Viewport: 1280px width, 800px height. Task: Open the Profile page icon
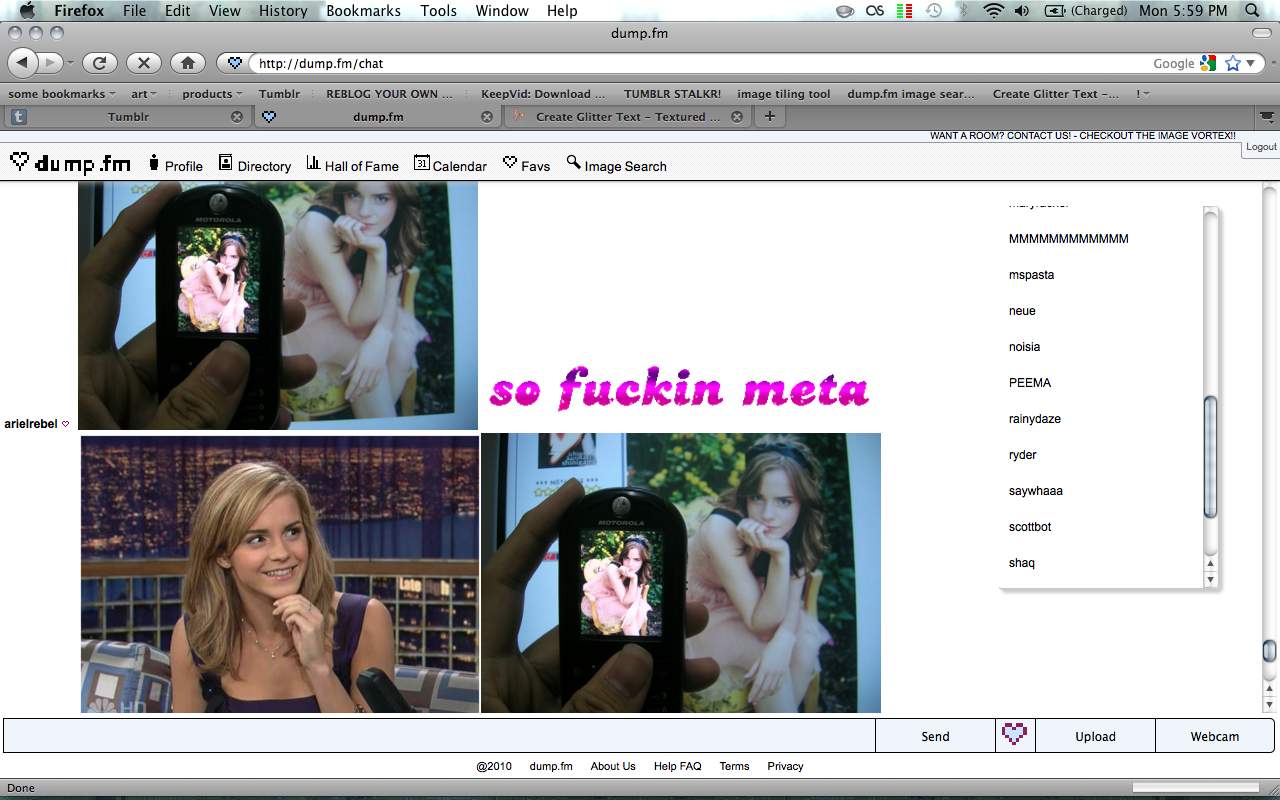click(154, 163)
